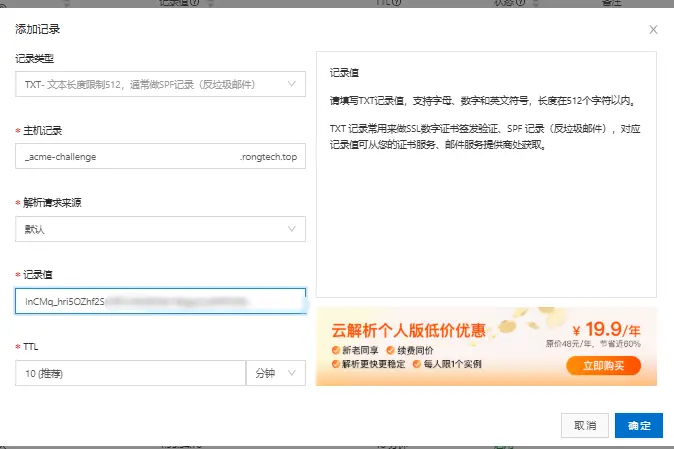Focus the 记录值 input field
Viewport: 674px width, 449px height.
(160, 301)
